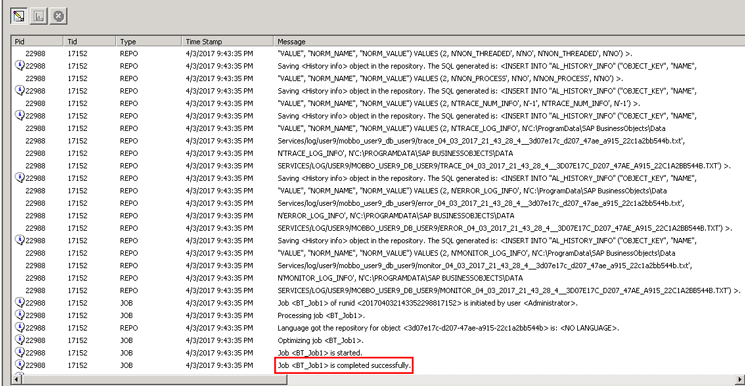The image size is (745, 386).
Task: Click JOB type cell in 'of runid' row
Action: coord(126,302)
